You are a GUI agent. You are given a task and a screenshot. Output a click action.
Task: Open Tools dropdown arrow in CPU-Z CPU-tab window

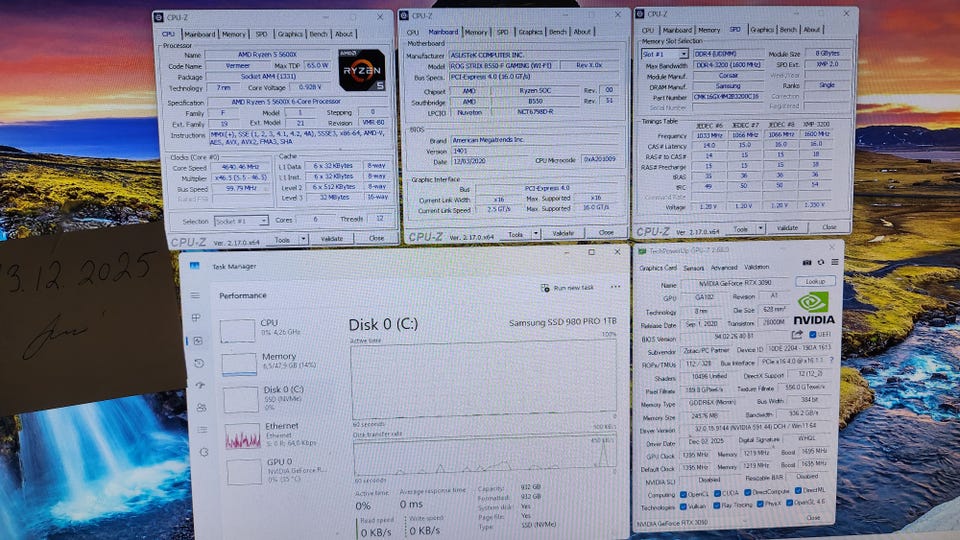304,239
